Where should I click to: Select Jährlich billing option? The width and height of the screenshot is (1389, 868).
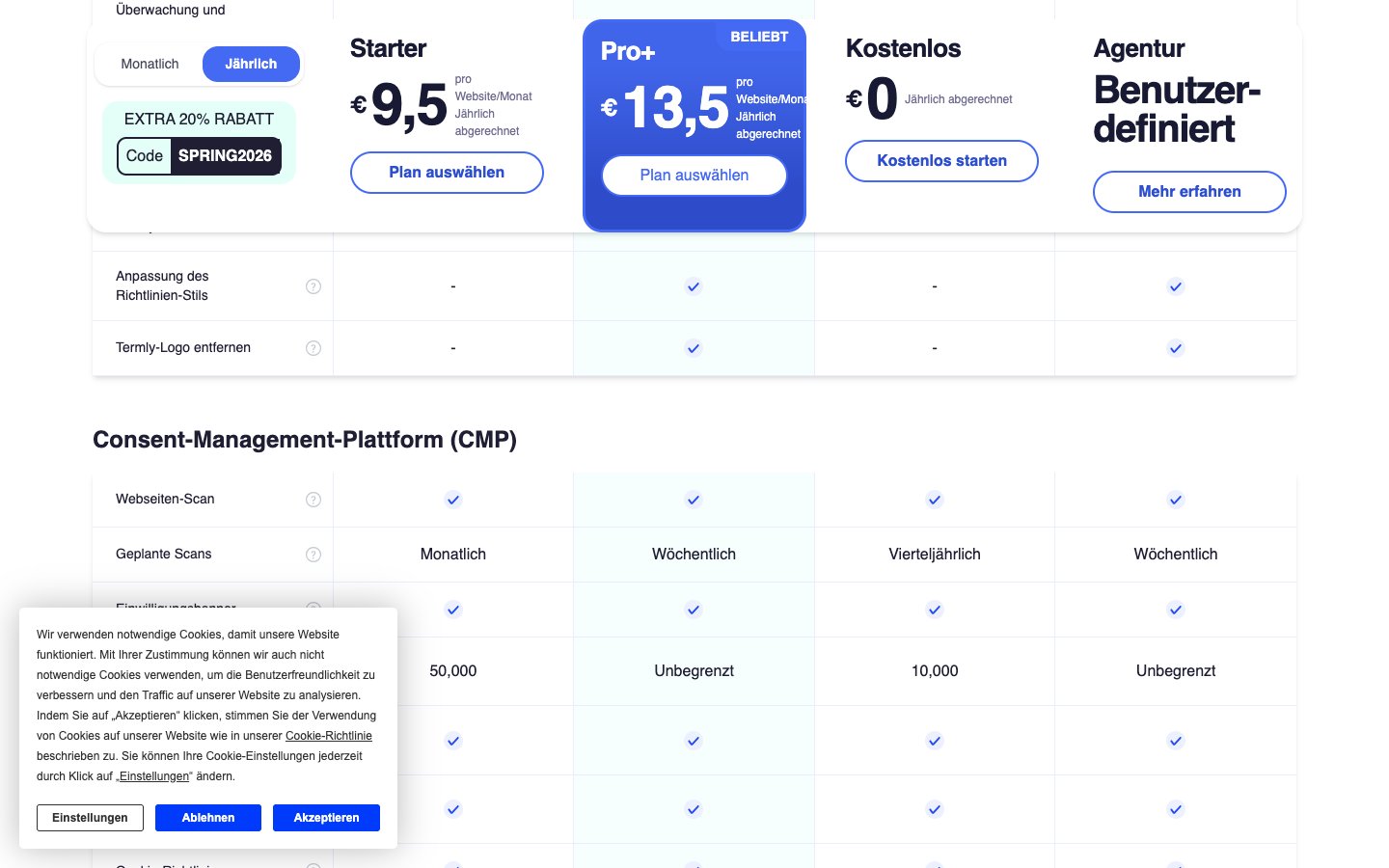(251, 65)
